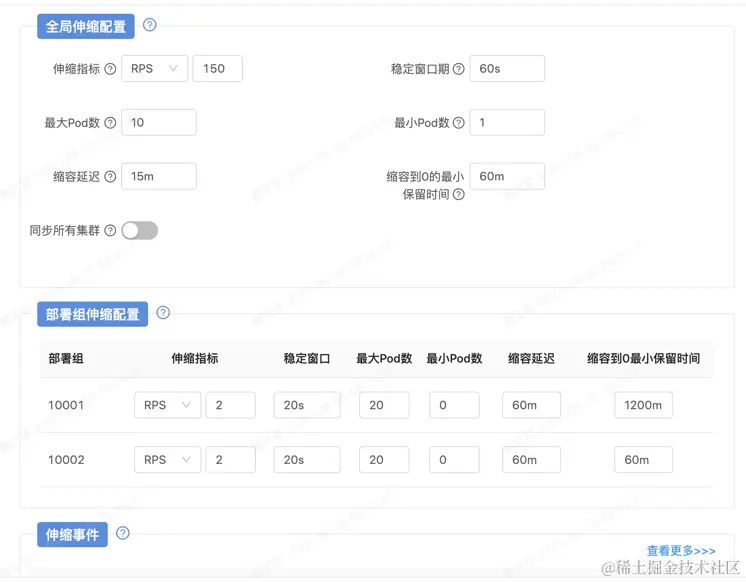Focus 最大Pod数 field for group 10001
The image size is (746, 582).
tap(384, 405)
